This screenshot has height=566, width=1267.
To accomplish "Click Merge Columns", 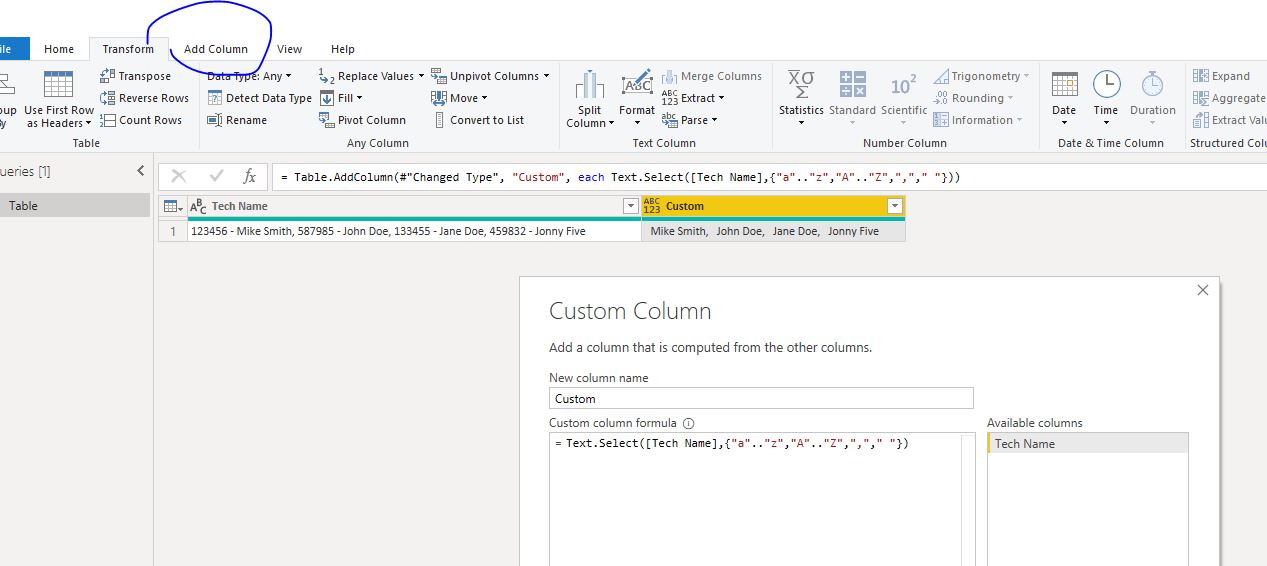I will (712, 76).
